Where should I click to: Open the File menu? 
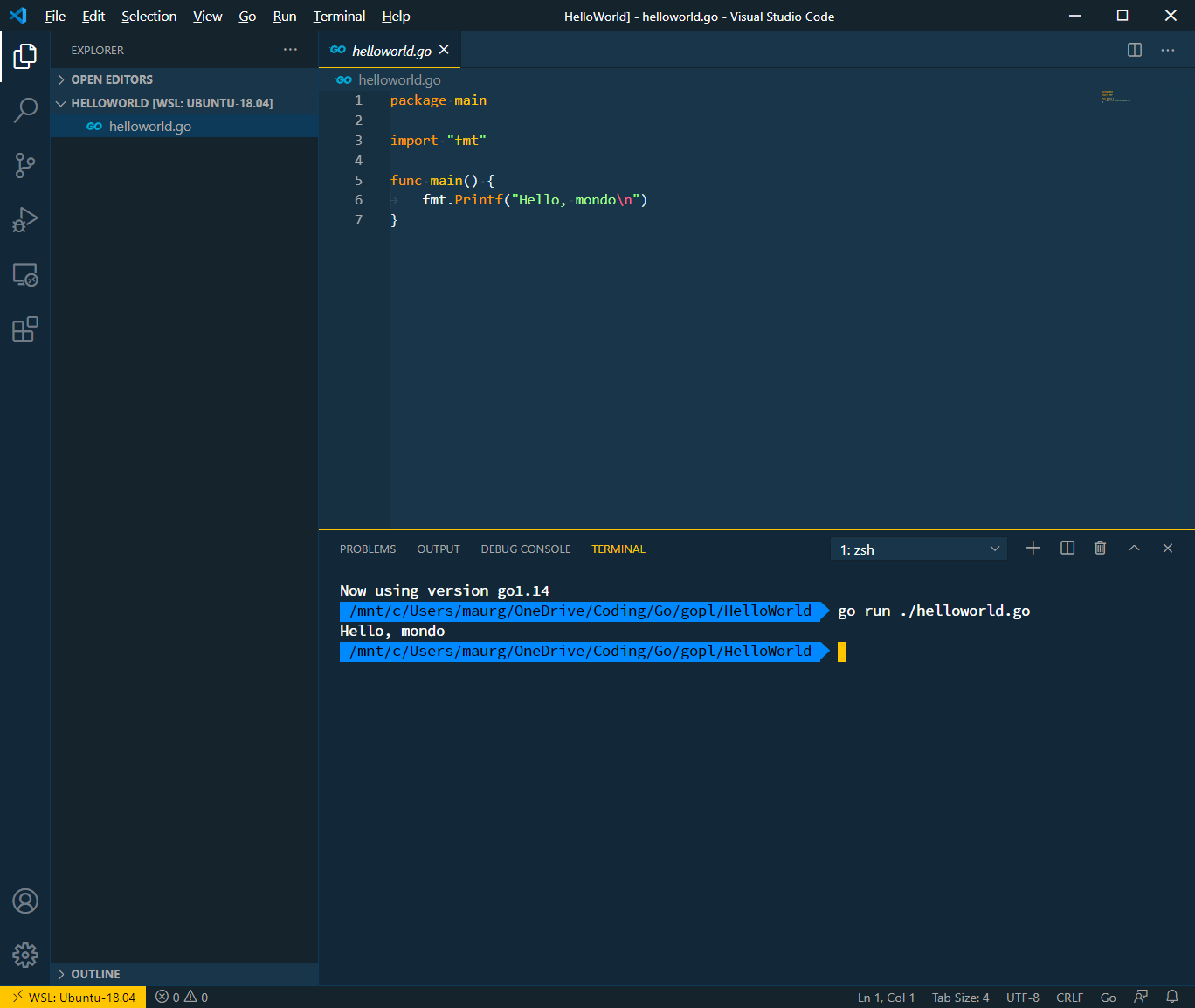pyautogui.click(x=55, y=16)
